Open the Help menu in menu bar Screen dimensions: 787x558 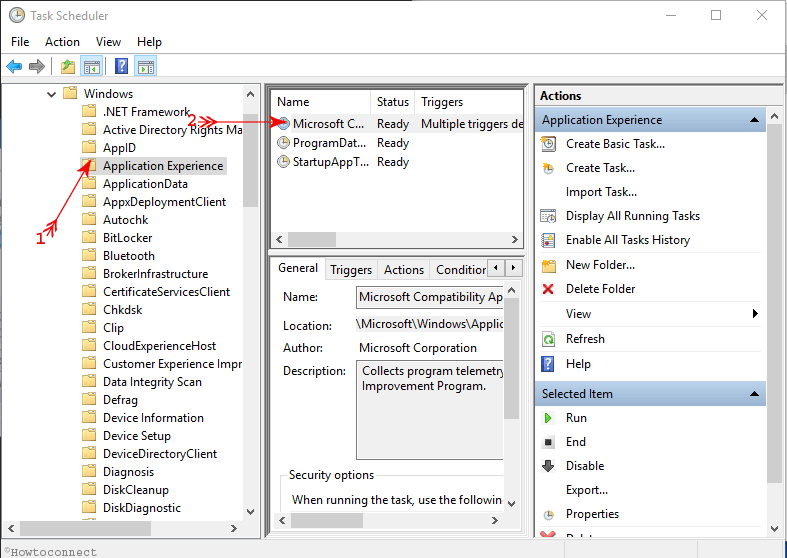click(149, 42)
